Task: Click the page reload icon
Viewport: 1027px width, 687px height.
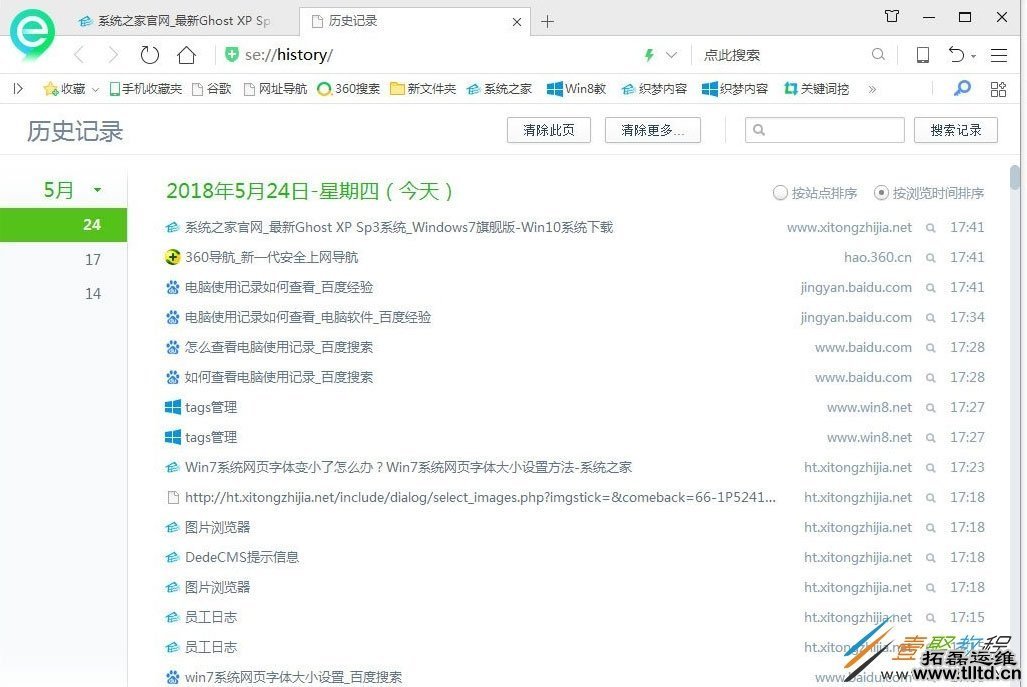Action: point(148,55)
